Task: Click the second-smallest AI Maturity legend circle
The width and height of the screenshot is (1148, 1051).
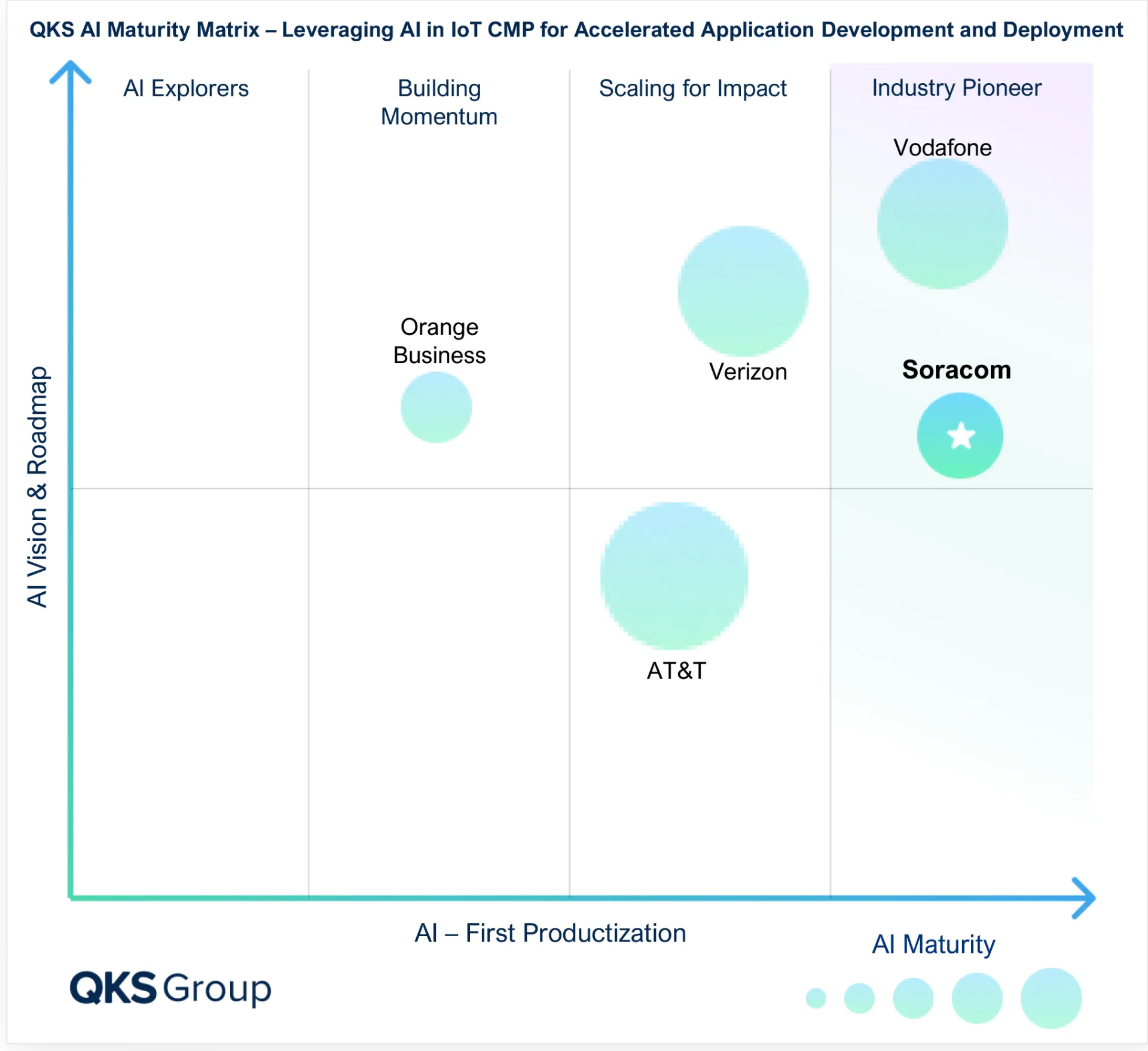Action: point(860,998)
